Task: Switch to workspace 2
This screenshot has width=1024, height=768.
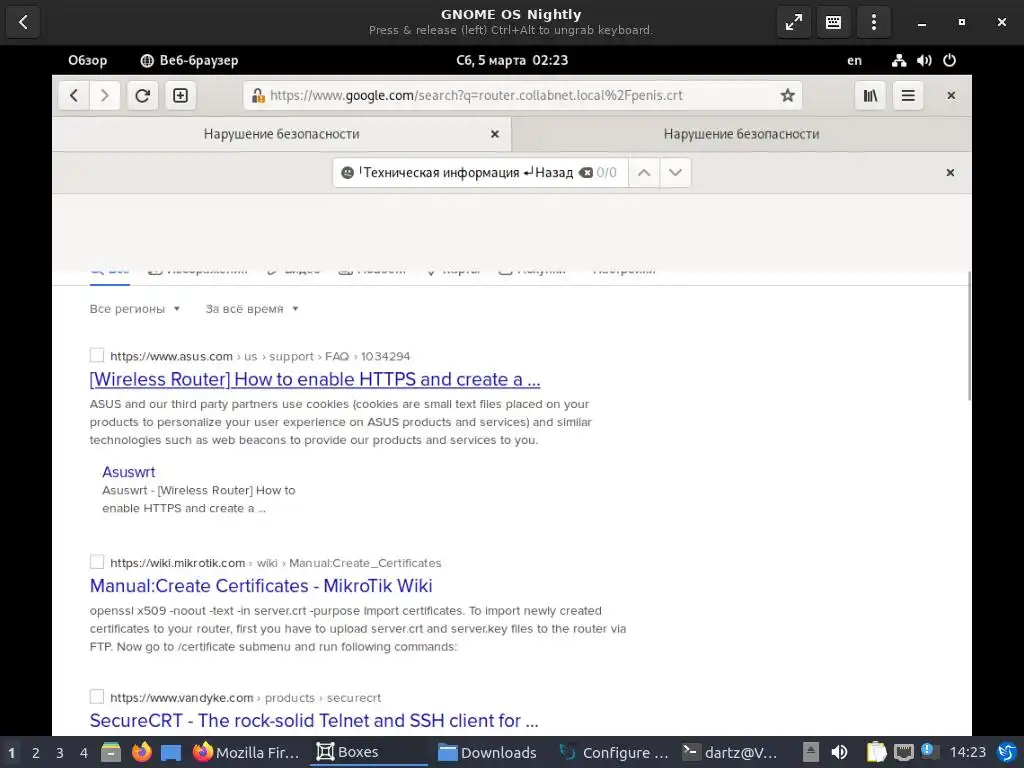Action: click(x=36, y=753)
